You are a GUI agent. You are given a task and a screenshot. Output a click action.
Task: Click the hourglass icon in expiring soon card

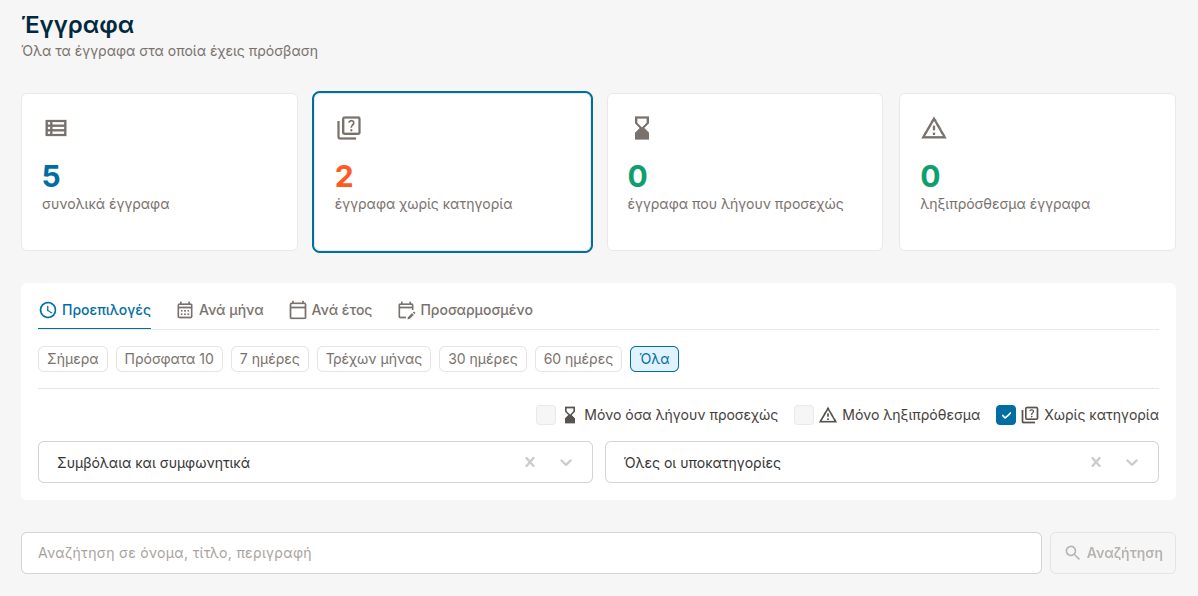642,128
